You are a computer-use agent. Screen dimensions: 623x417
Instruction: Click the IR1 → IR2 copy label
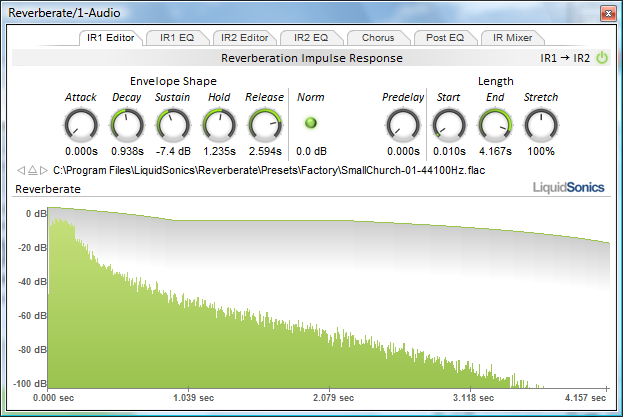565,58
